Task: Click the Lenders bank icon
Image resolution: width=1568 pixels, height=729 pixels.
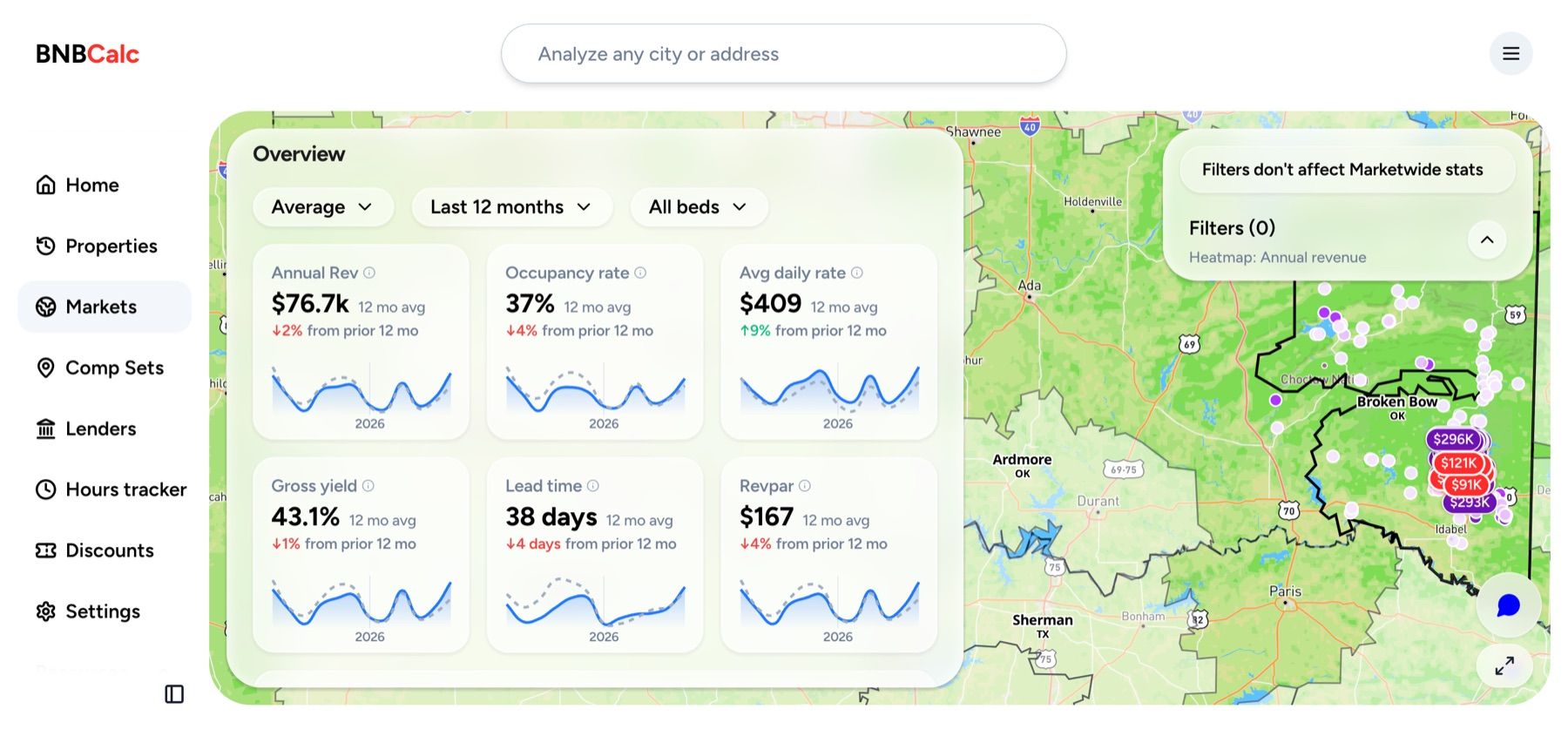Action: pos(46,429)
